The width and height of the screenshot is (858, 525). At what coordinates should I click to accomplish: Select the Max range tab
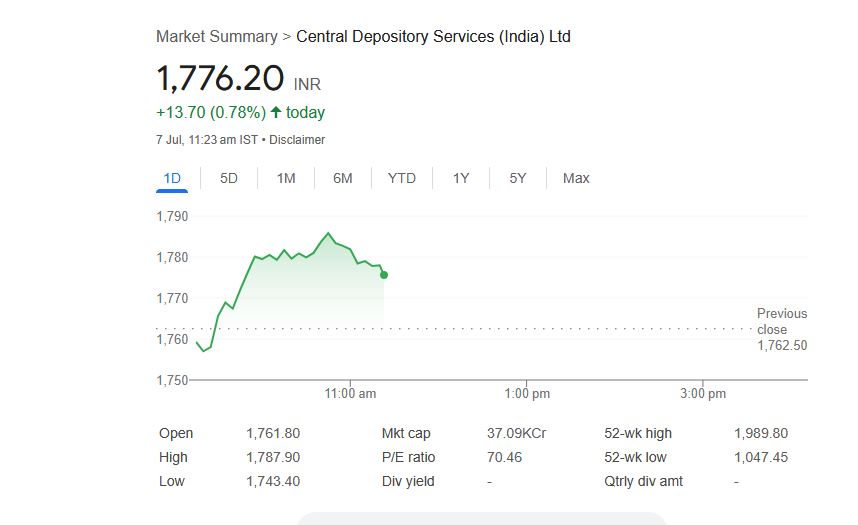tap(576, 178)
